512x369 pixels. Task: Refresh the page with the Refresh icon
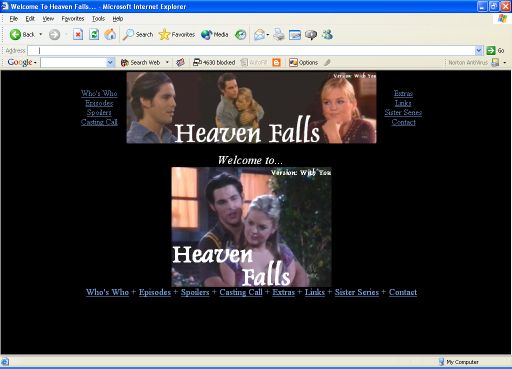pyautogui.click(x=94, y=34)
